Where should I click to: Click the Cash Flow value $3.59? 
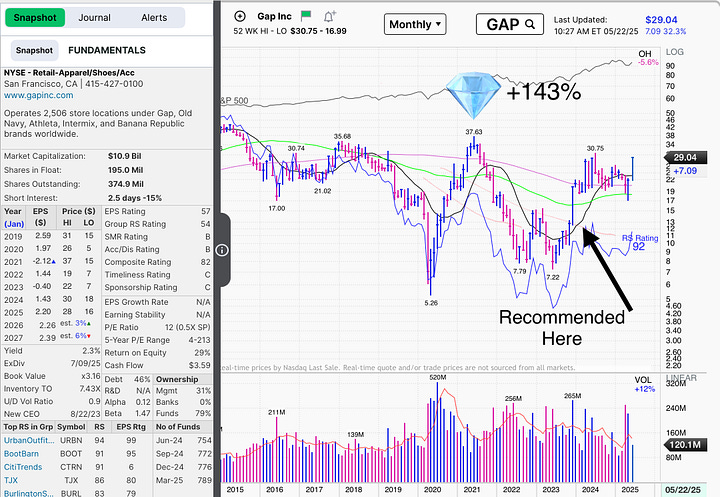[200, 365]
